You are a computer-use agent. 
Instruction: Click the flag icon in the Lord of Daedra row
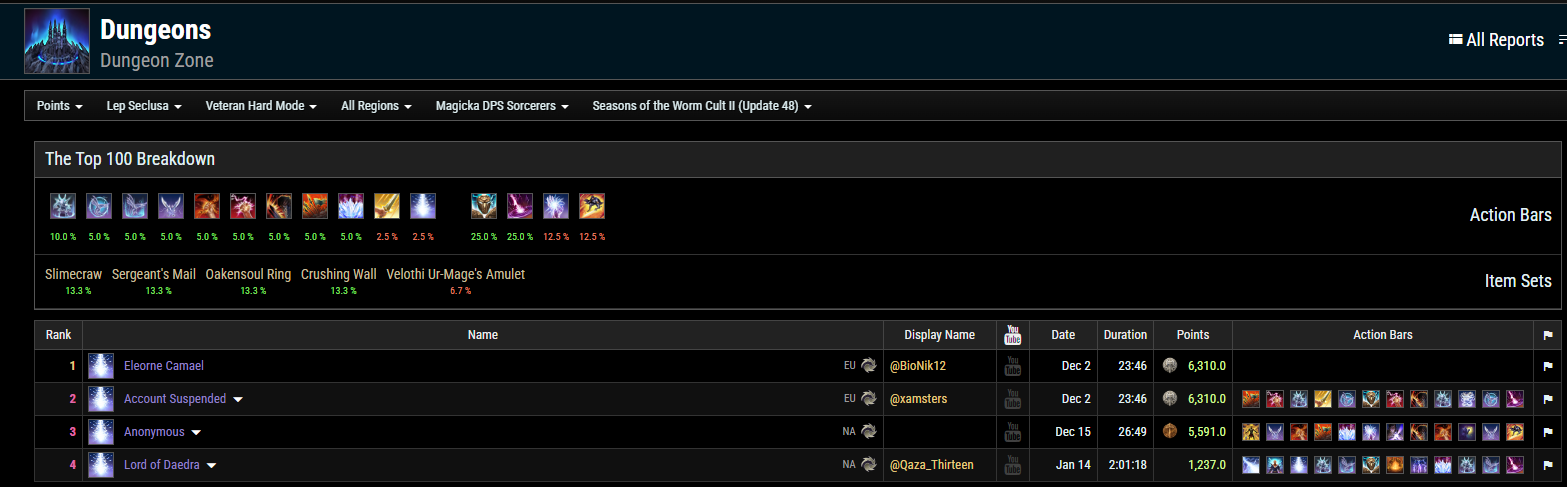tap(1547, 465)
